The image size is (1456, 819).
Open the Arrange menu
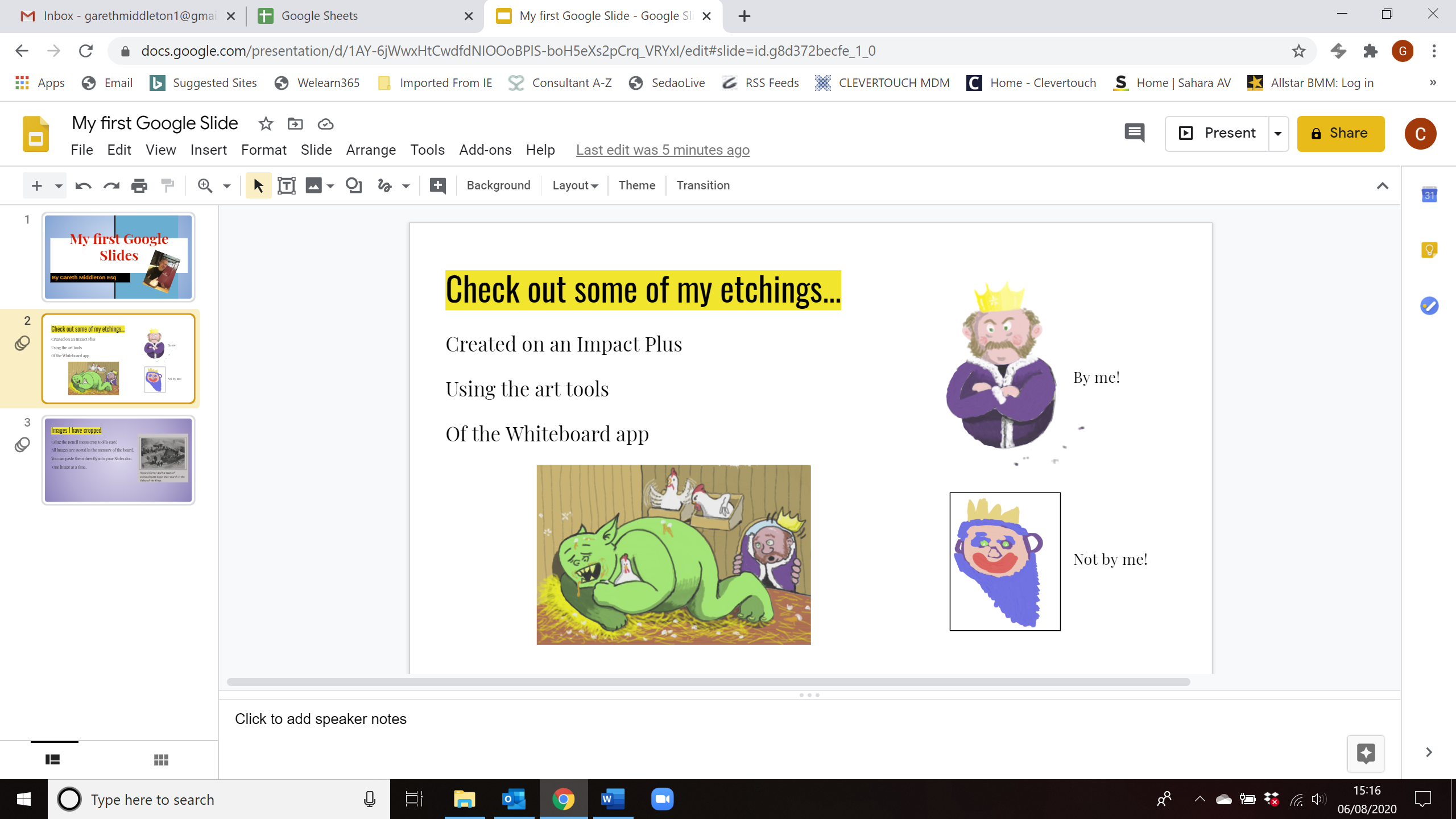point(371,150)
